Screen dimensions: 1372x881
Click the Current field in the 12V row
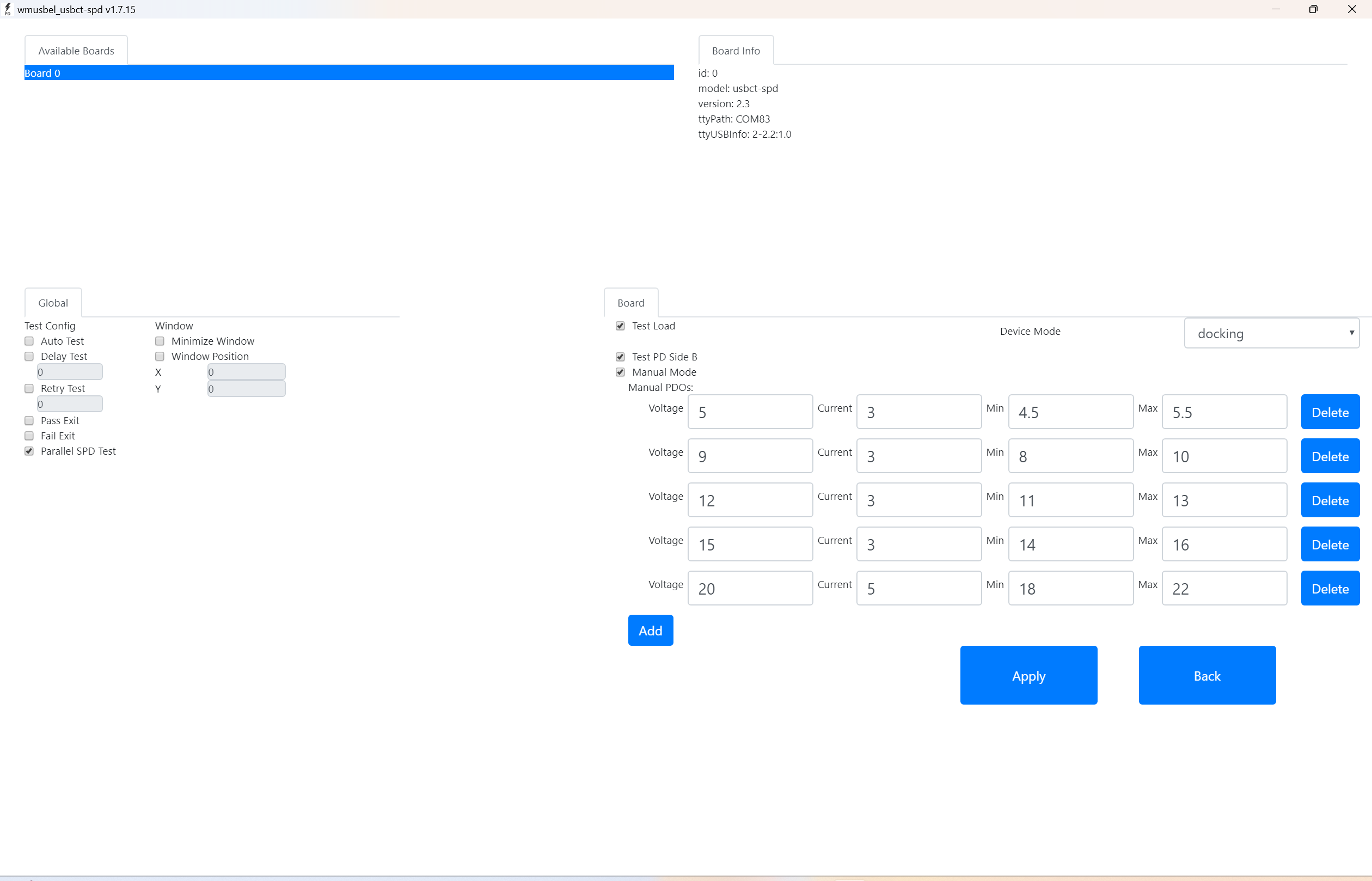point(918,500)
